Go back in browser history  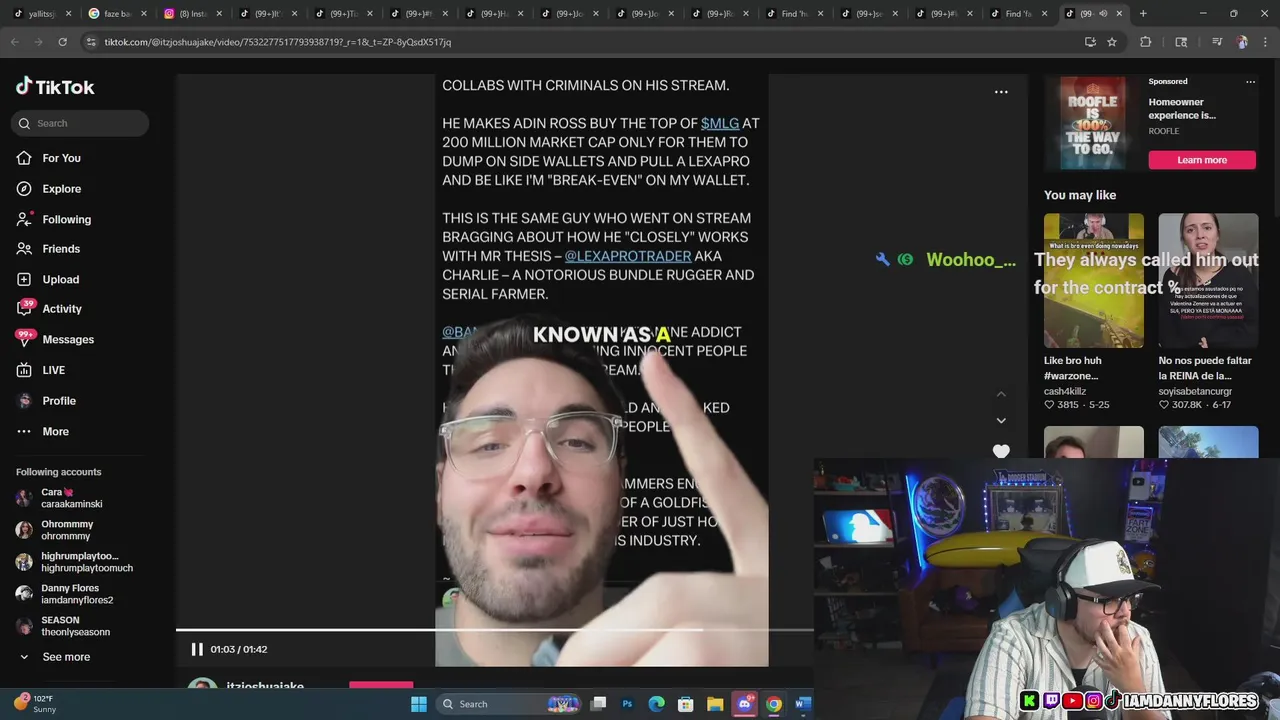[15, 42]
